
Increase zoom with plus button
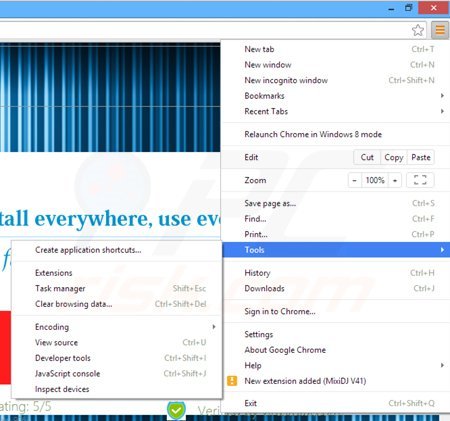pos(395,180)
